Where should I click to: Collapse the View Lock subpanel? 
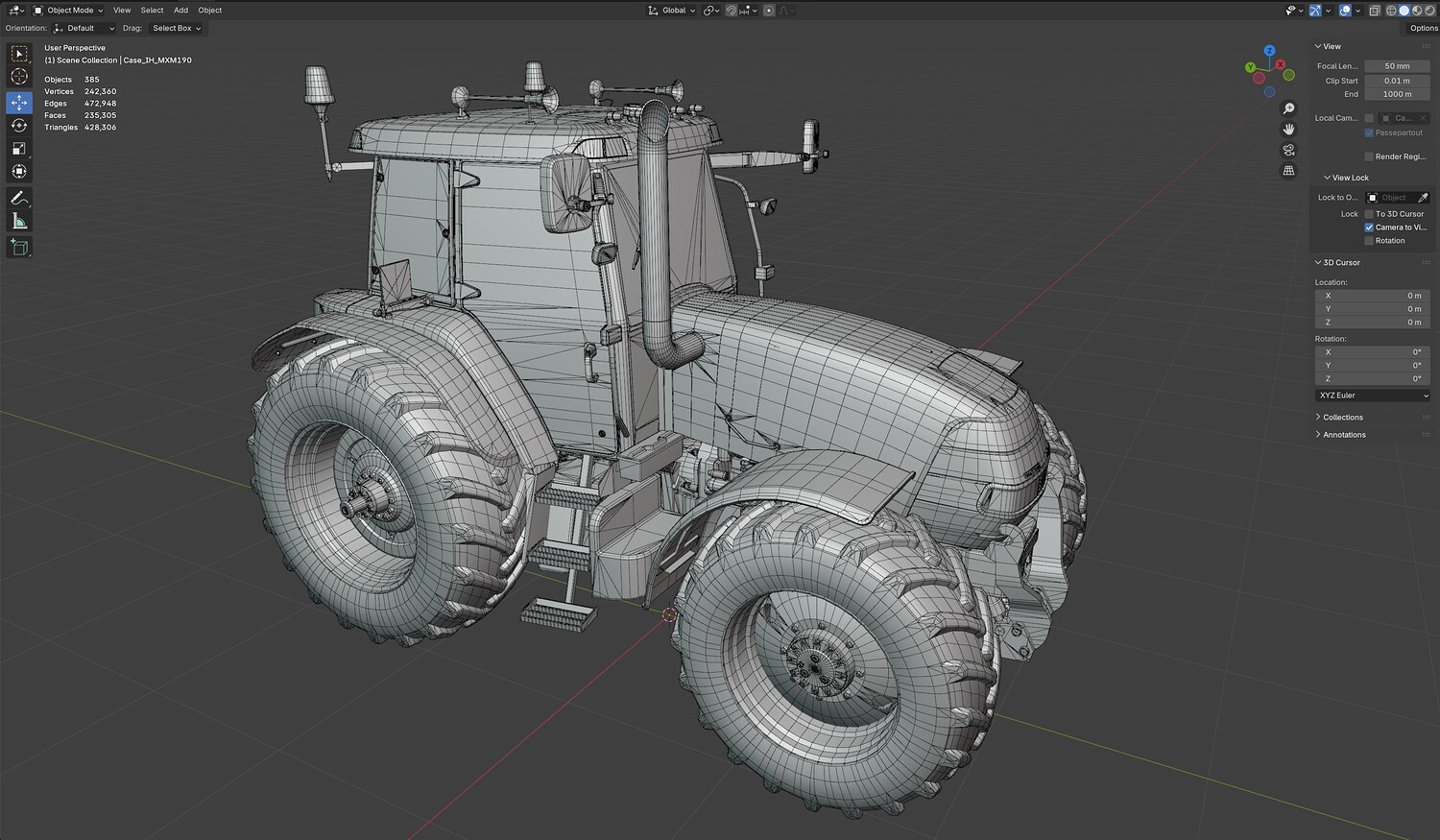[x=1327, y=178]
